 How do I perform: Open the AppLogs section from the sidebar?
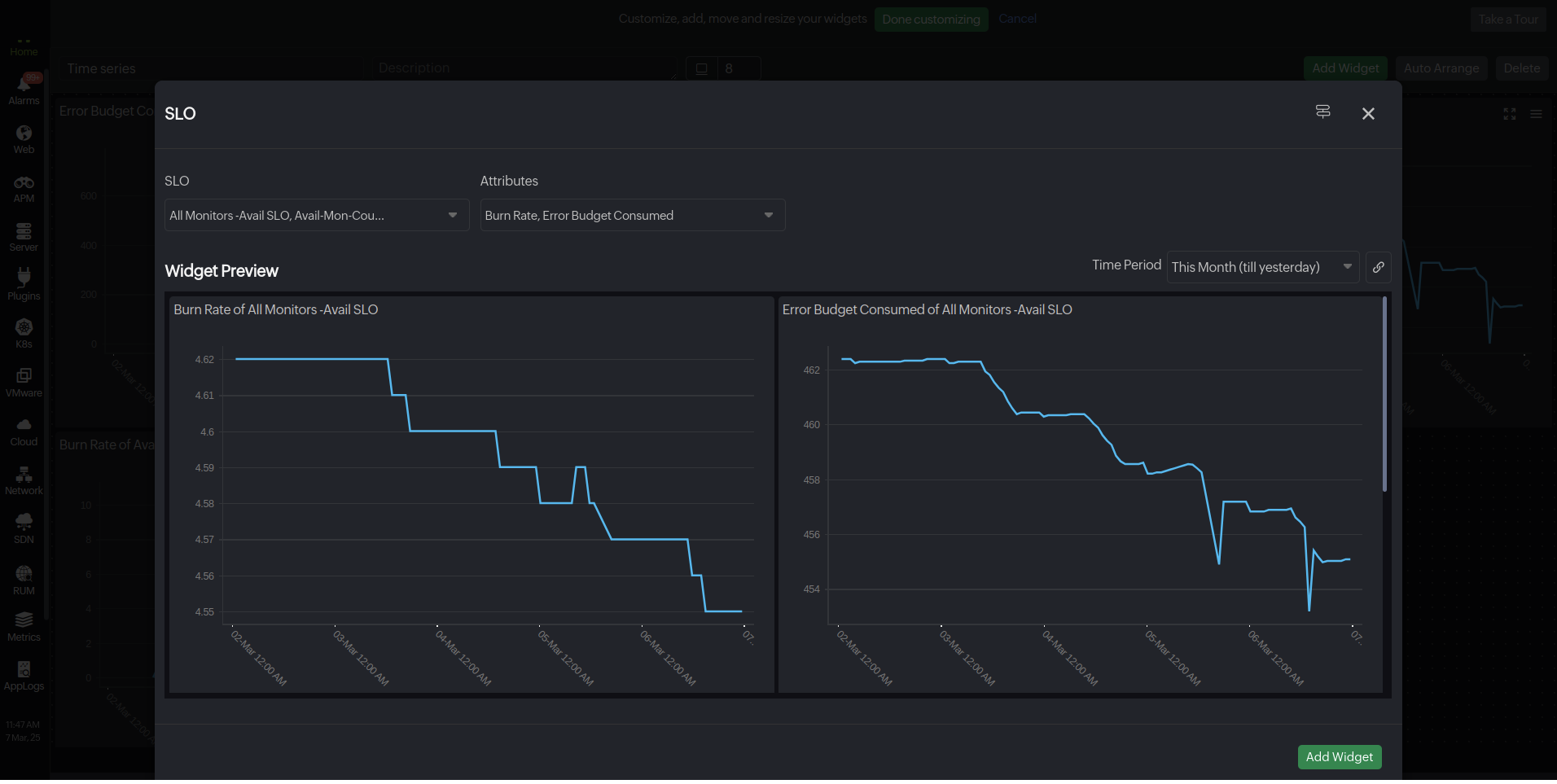point(24,674)
